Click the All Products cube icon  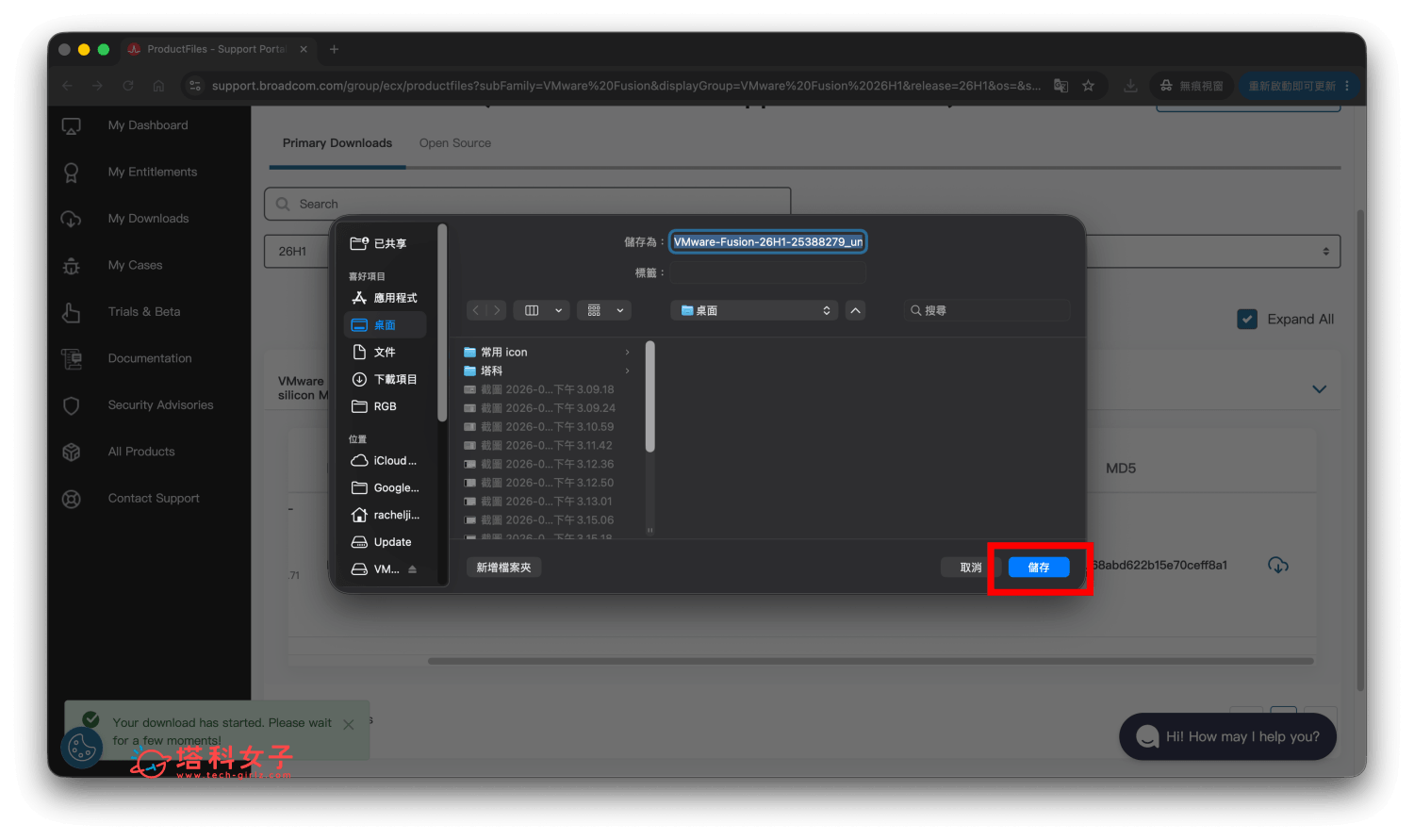[x=72, y=453]
